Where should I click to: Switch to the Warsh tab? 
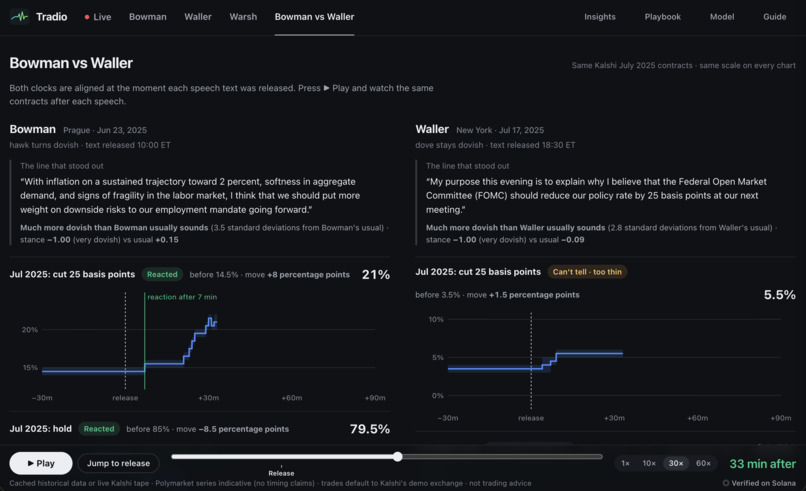click(x=243, y=17)
